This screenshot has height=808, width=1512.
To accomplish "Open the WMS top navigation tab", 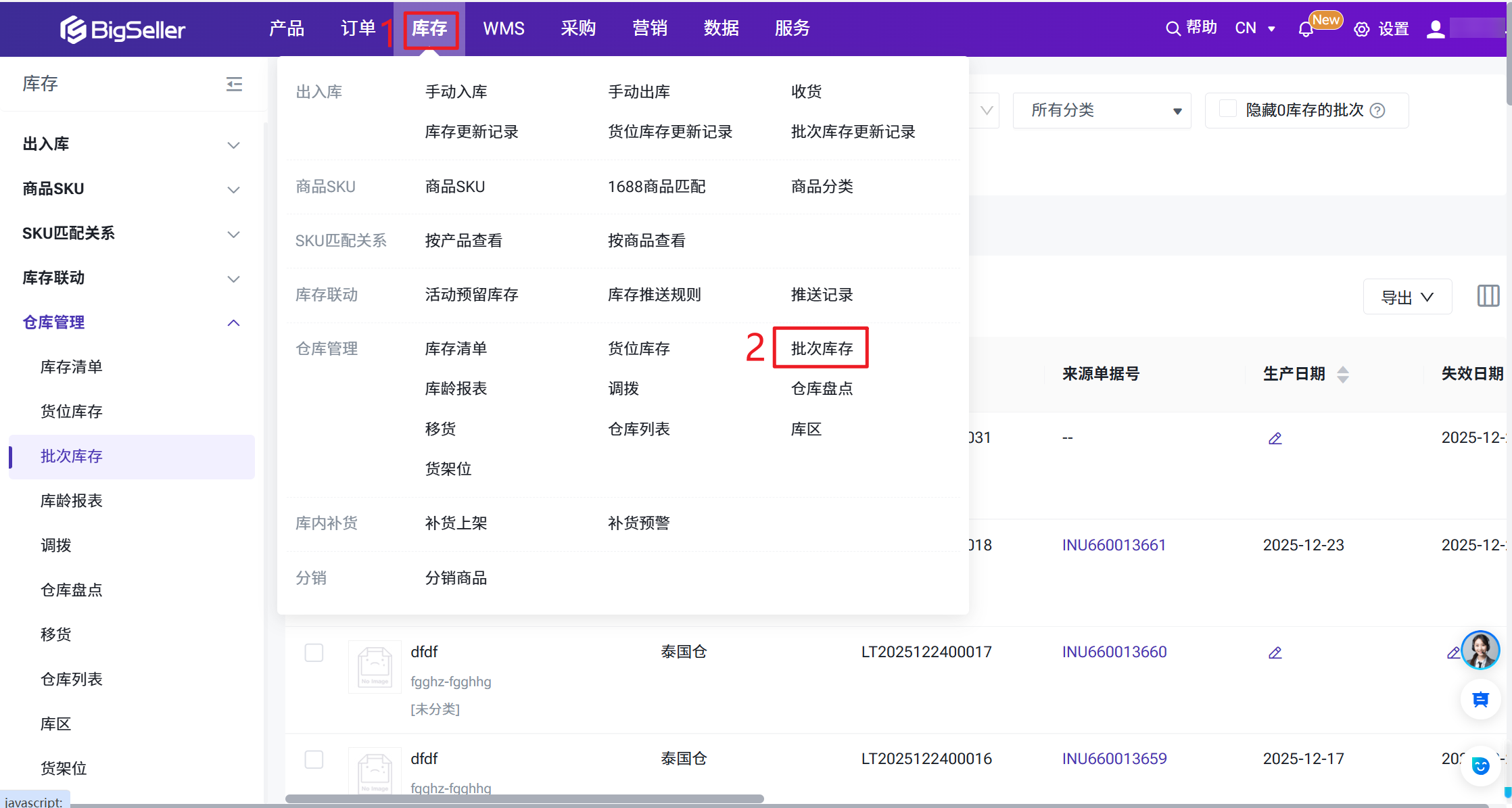I will (503, 28).
